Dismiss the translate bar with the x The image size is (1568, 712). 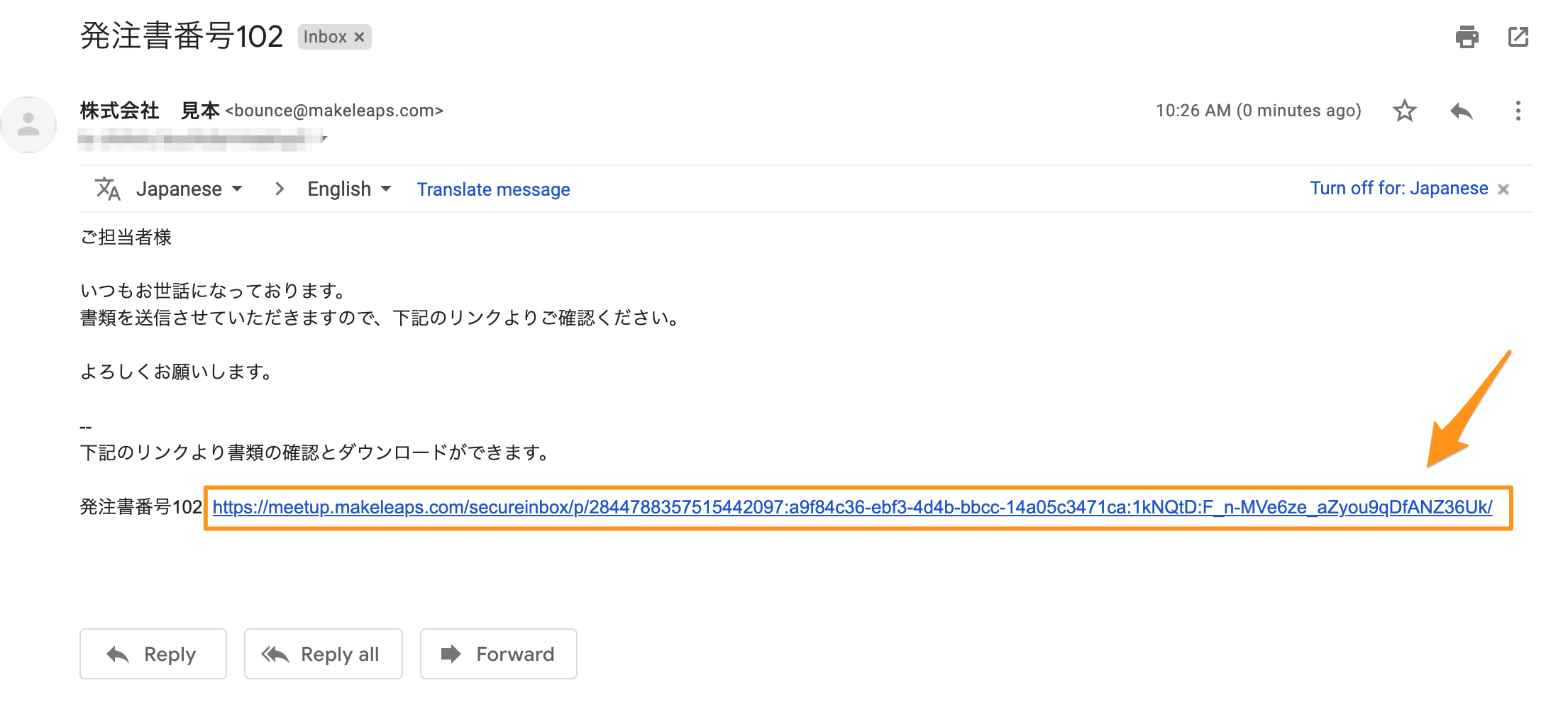(1504, 189)
